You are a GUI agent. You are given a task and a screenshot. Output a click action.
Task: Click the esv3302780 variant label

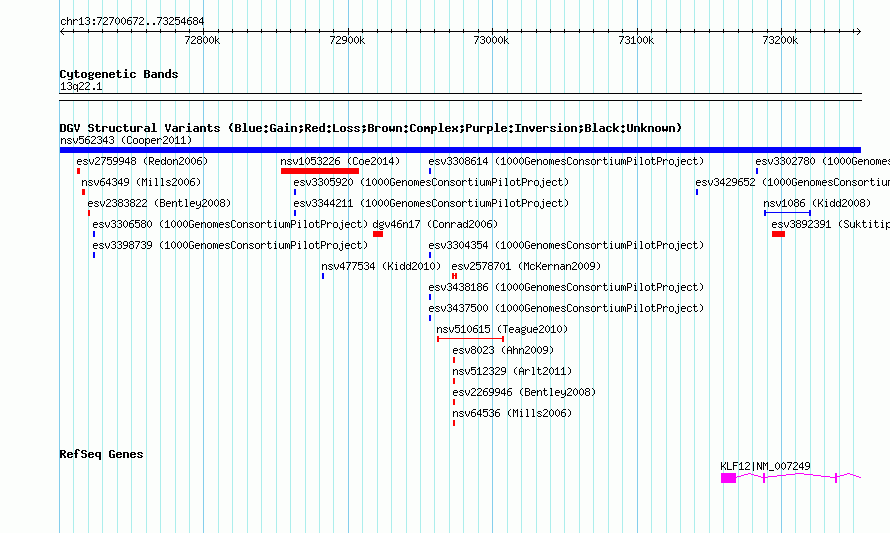822,161
